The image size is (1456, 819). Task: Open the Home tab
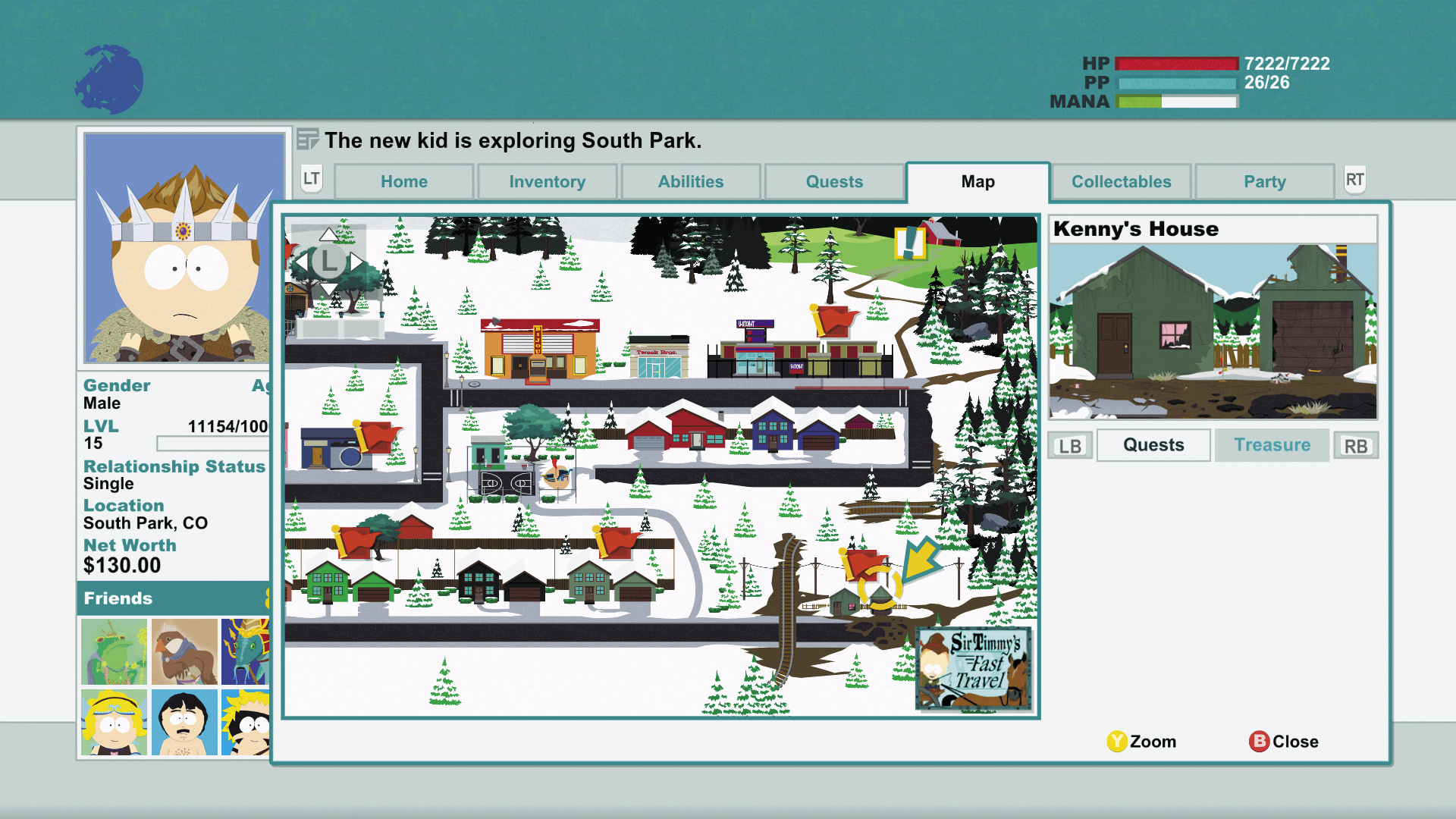tap(404, 182)
